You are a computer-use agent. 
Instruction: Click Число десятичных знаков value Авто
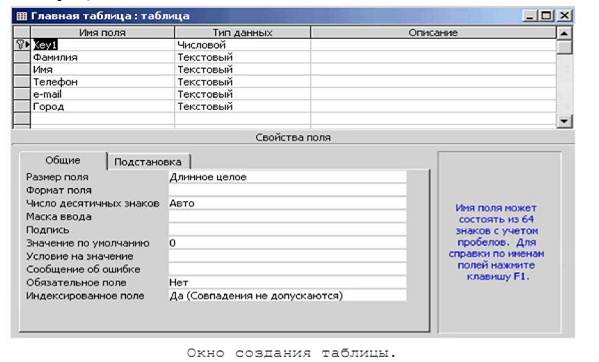point(287,203)
